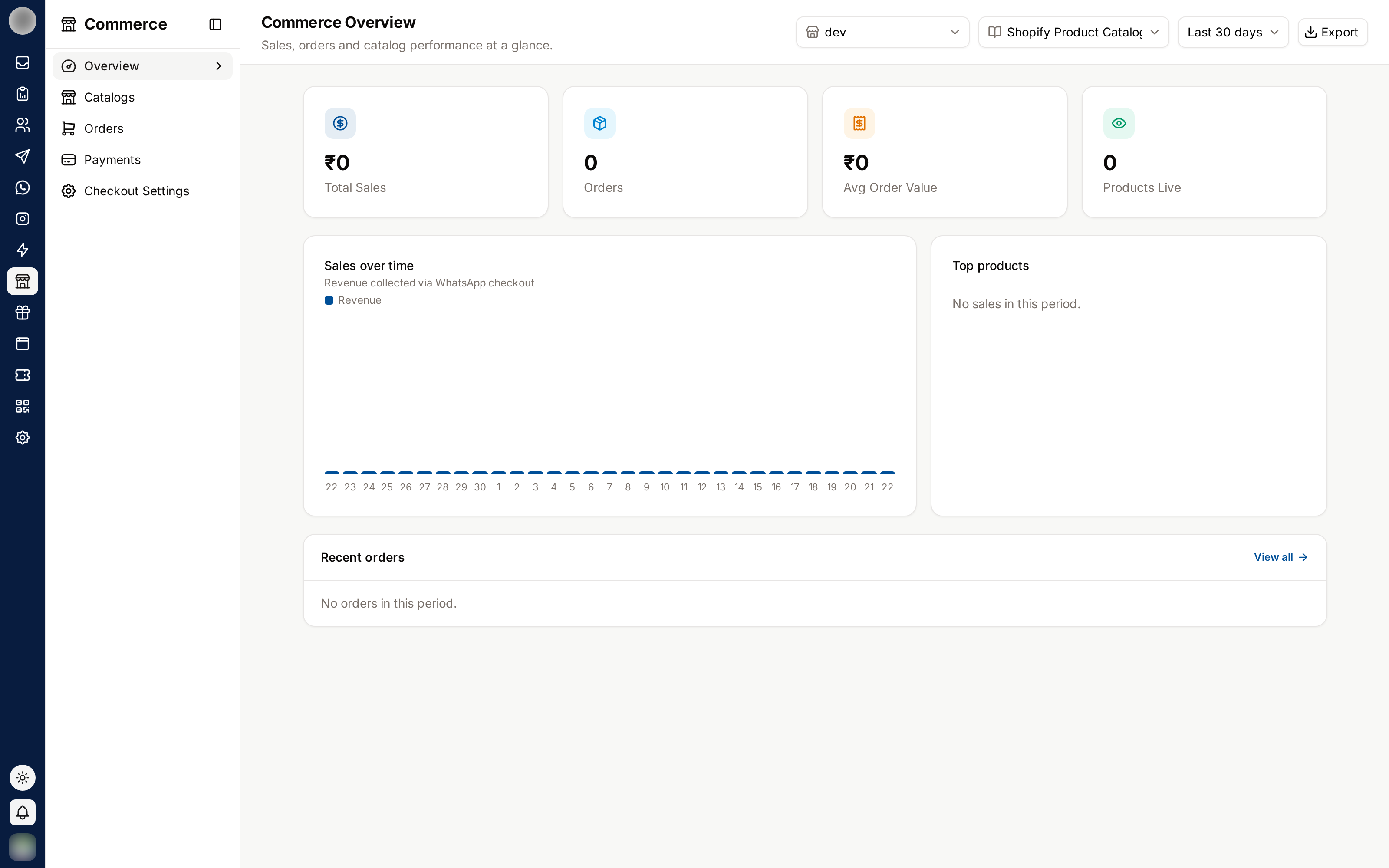
Task: Open the Instagram icon in left rail
Action: click(23, 219)
